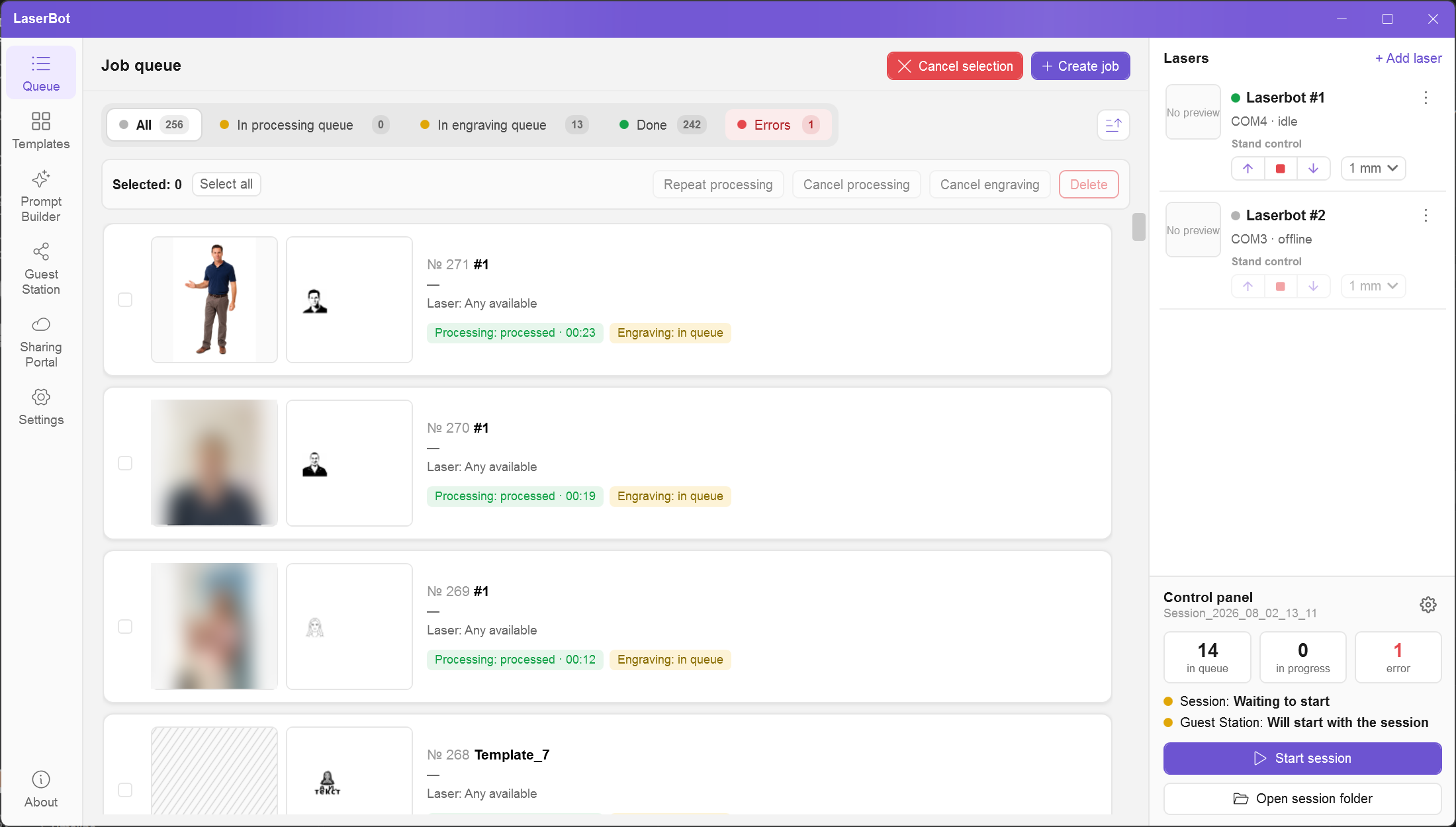Open the Sharing Portal page
The height and width of the screenshot is (827, 1456).
[x=41, y=342]
